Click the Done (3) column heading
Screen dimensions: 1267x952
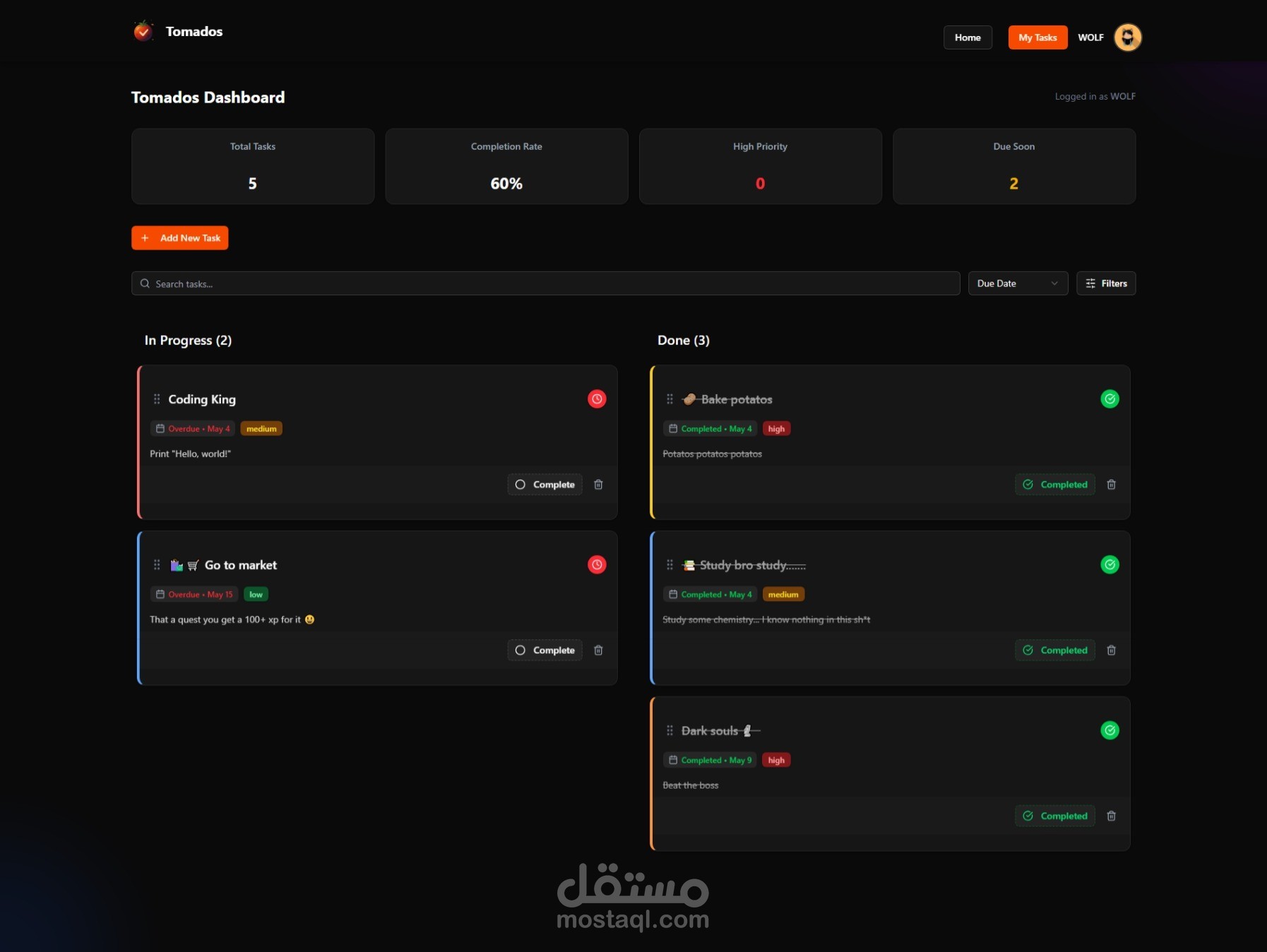point(684,340)
